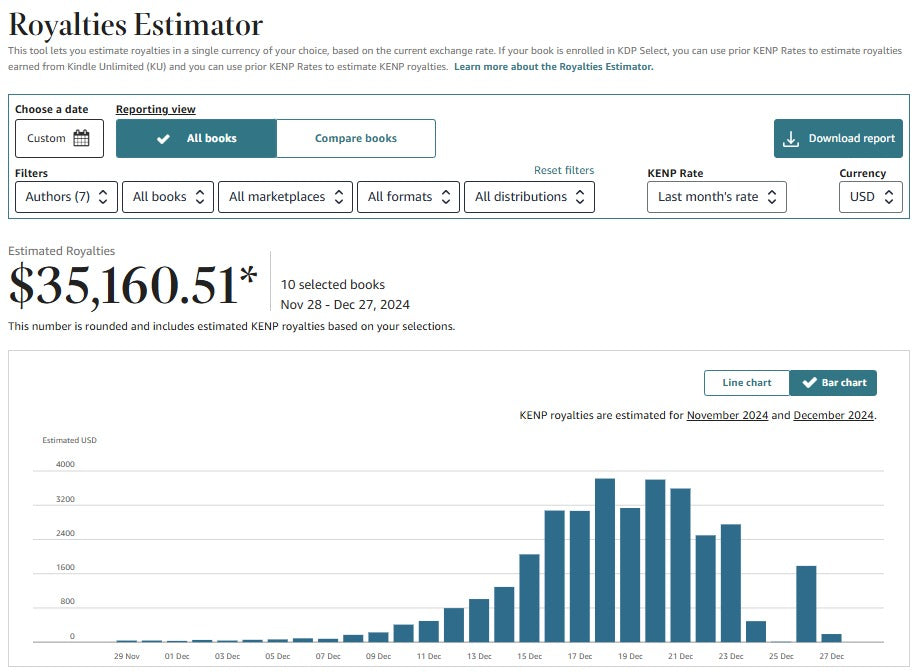Switch chart to Line chart
Screen dimensions: 919x672
pos(746,383)
